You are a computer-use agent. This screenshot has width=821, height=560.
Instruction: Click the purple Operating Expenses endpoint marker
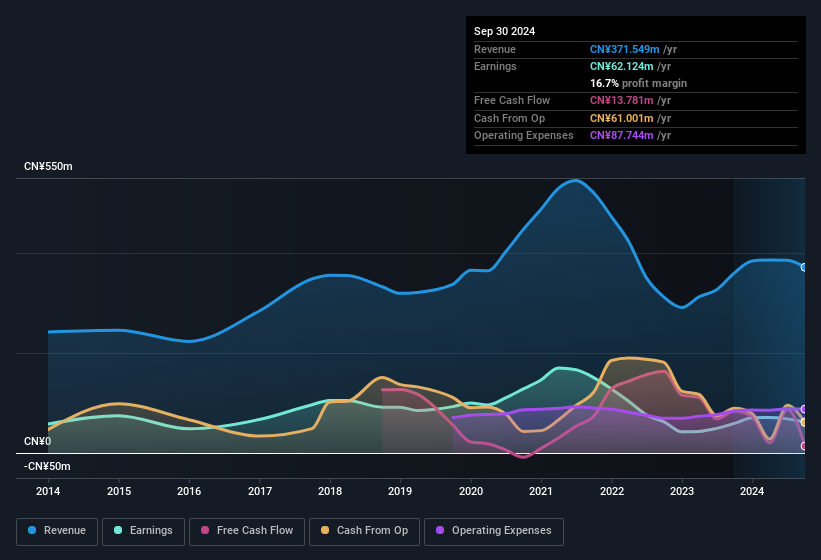pos(803,409)
